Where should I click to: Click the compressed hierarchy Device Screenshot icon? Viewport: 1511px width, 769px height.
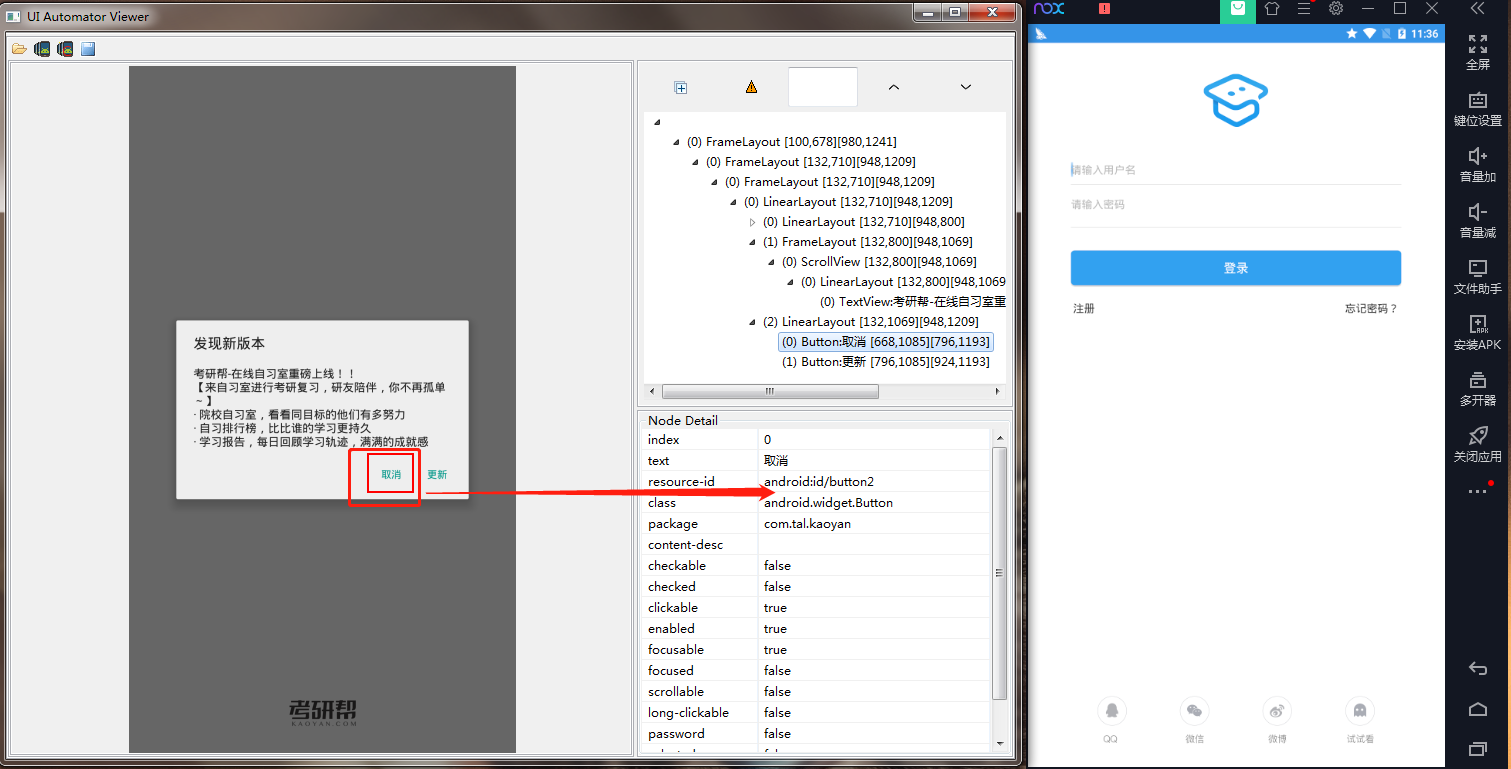[65, 49]
